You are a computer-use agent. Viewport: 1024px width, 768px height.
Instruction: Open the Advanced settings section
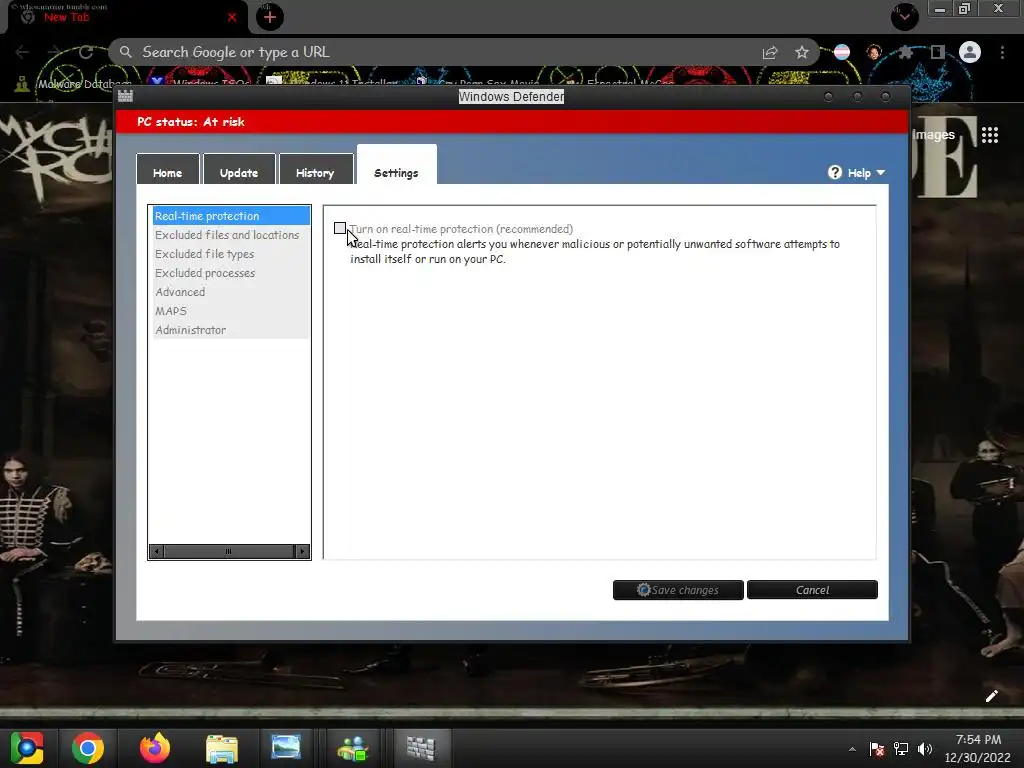pyautogui.click(x=231, y=291)
